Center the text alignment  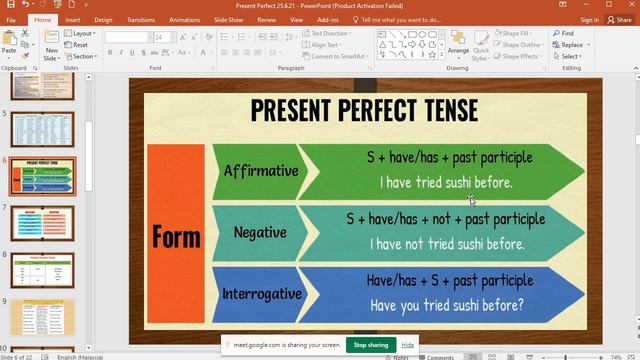(235, 52)
